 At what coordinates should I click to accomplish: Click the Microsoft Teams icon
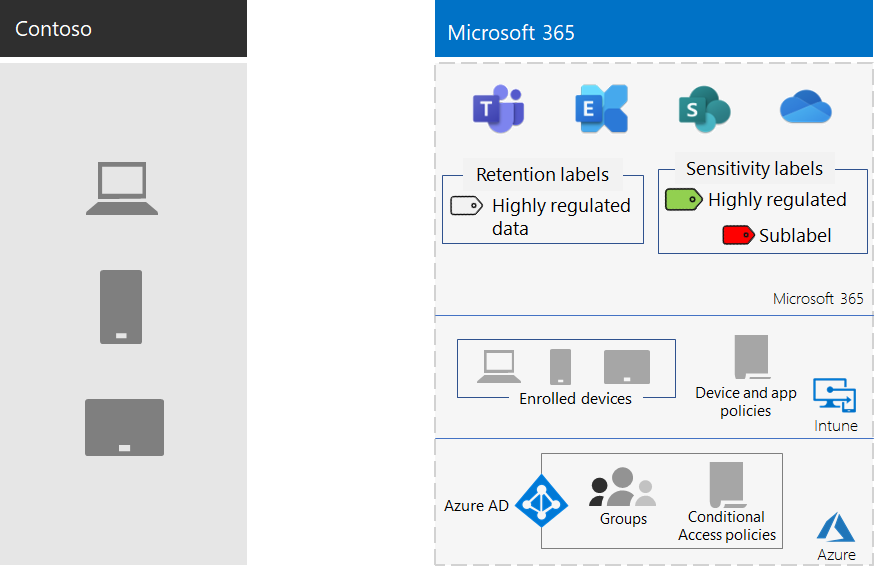tap(498, 109)
